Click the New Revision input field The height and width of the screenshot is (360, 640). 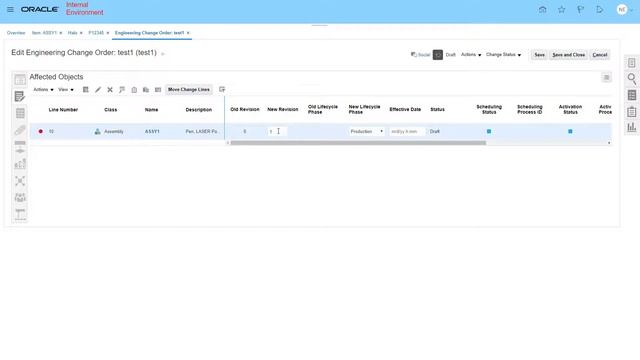pos(277,131)
